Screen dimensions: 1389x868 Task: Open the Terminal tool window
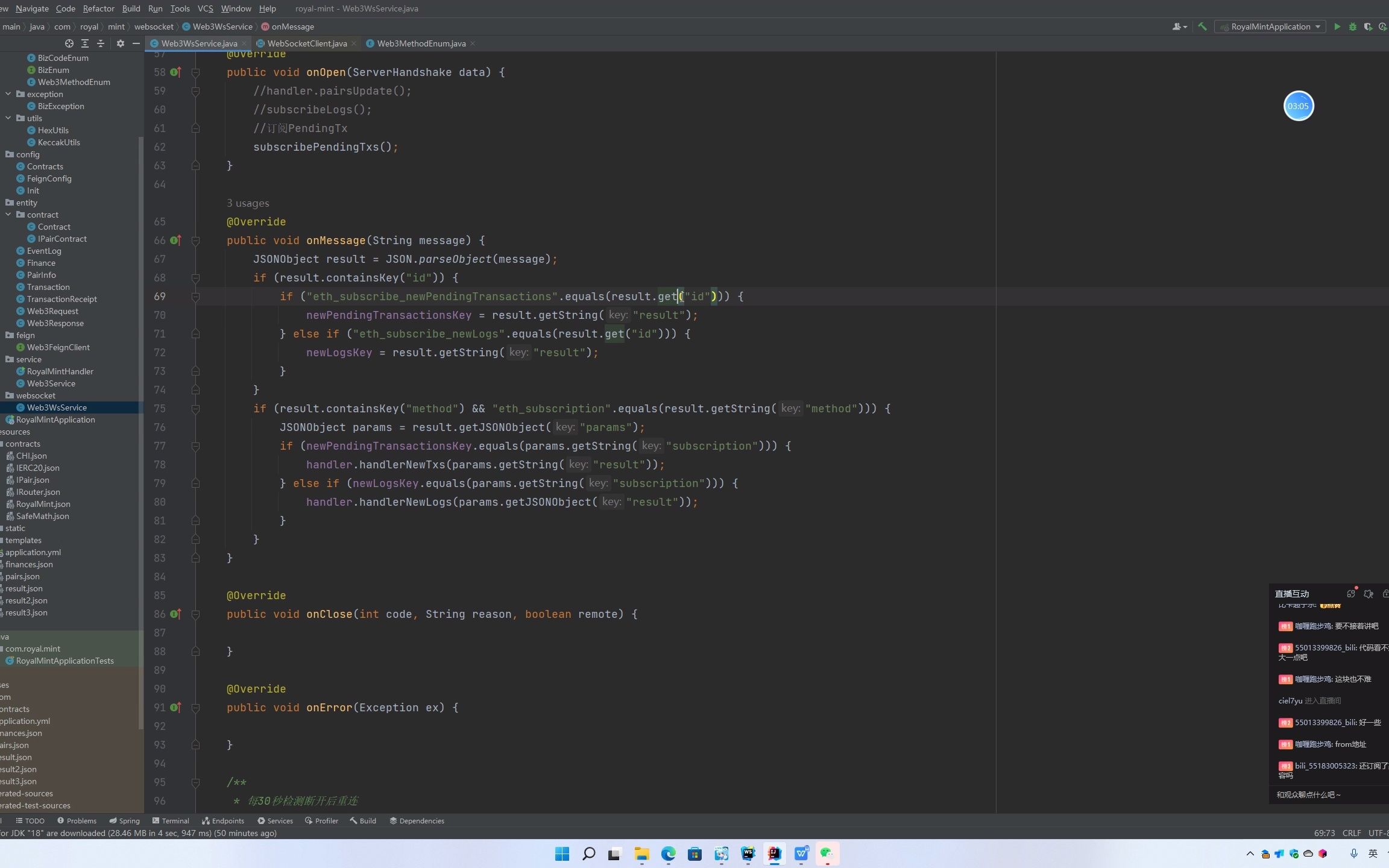coord(171,820)
